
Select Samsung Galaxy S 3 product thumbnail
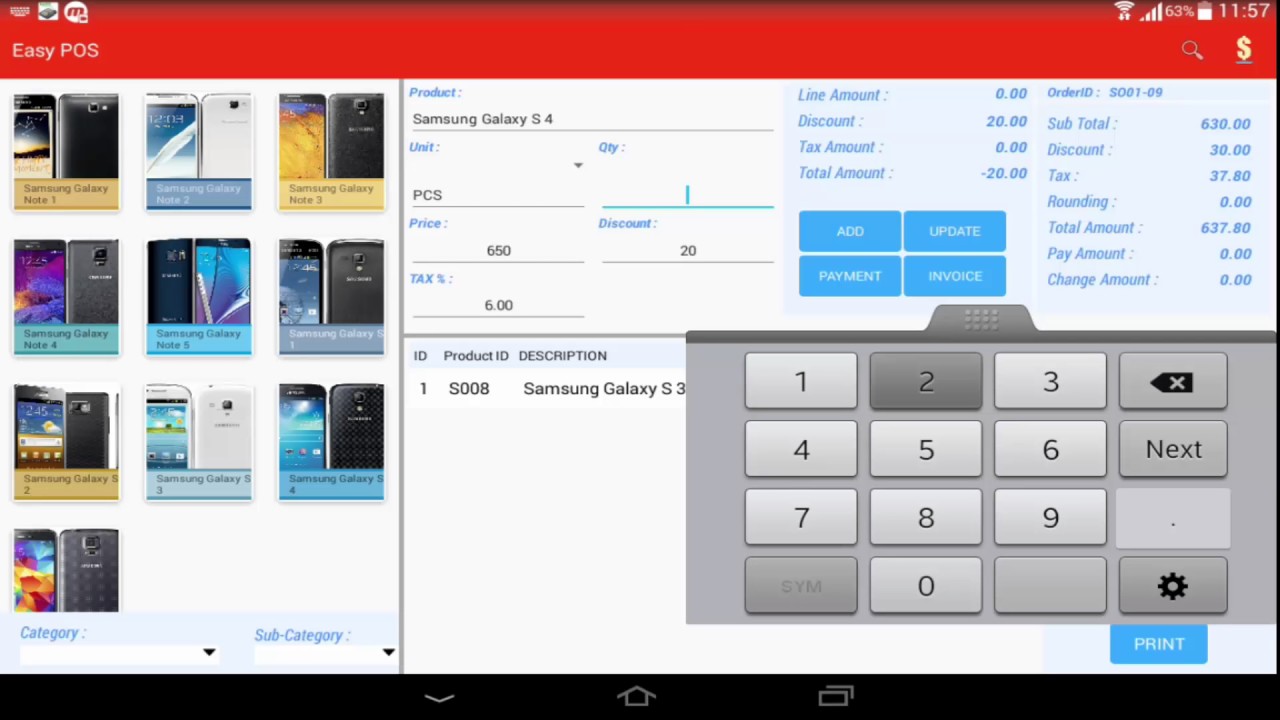point(199,441)
